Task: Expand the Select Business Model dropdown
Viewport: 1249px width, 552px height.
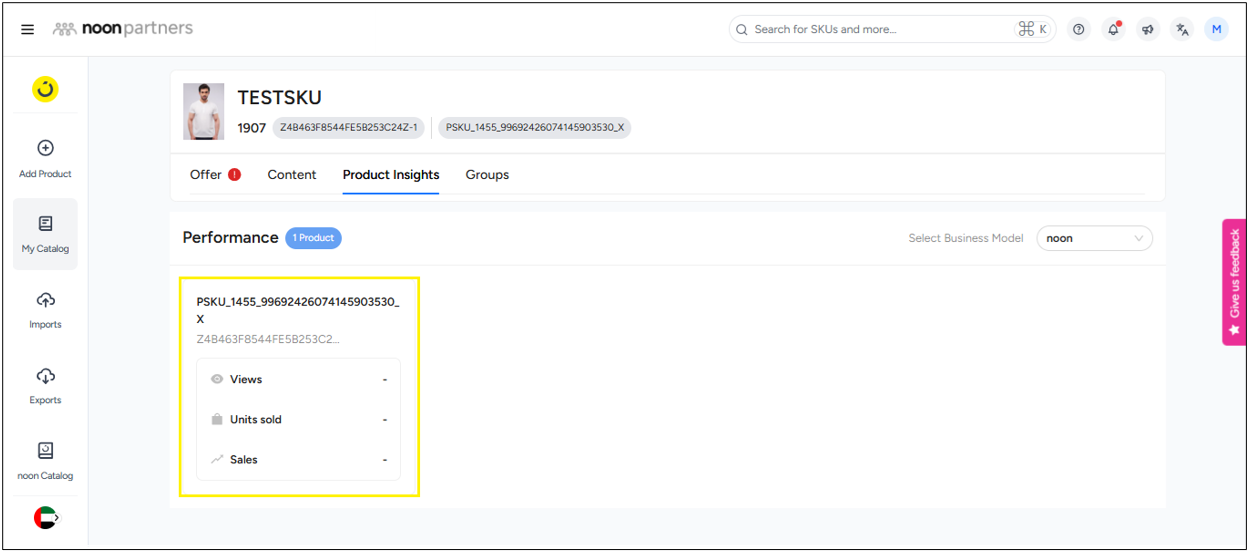Action: coord(1094,238)
